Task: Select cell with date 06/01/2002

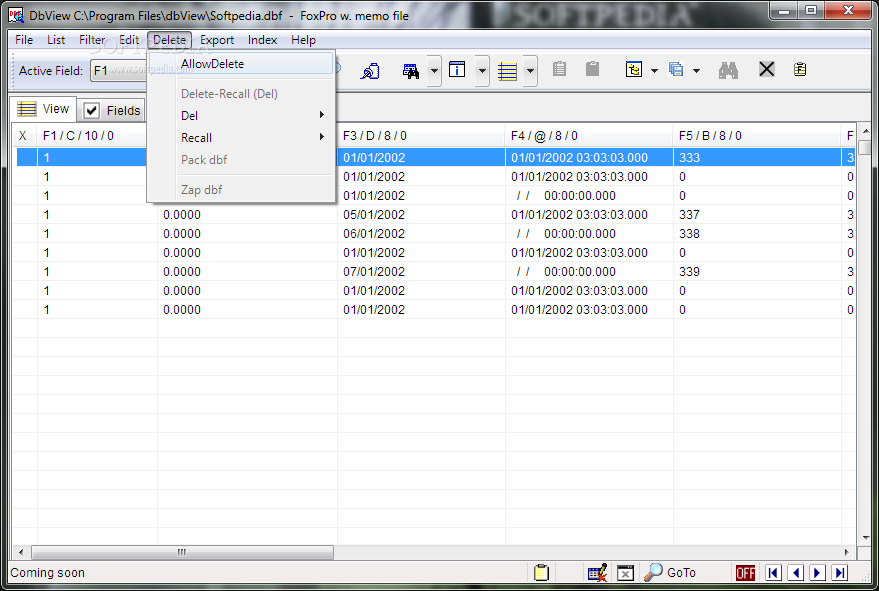Action: click(421, 234)
